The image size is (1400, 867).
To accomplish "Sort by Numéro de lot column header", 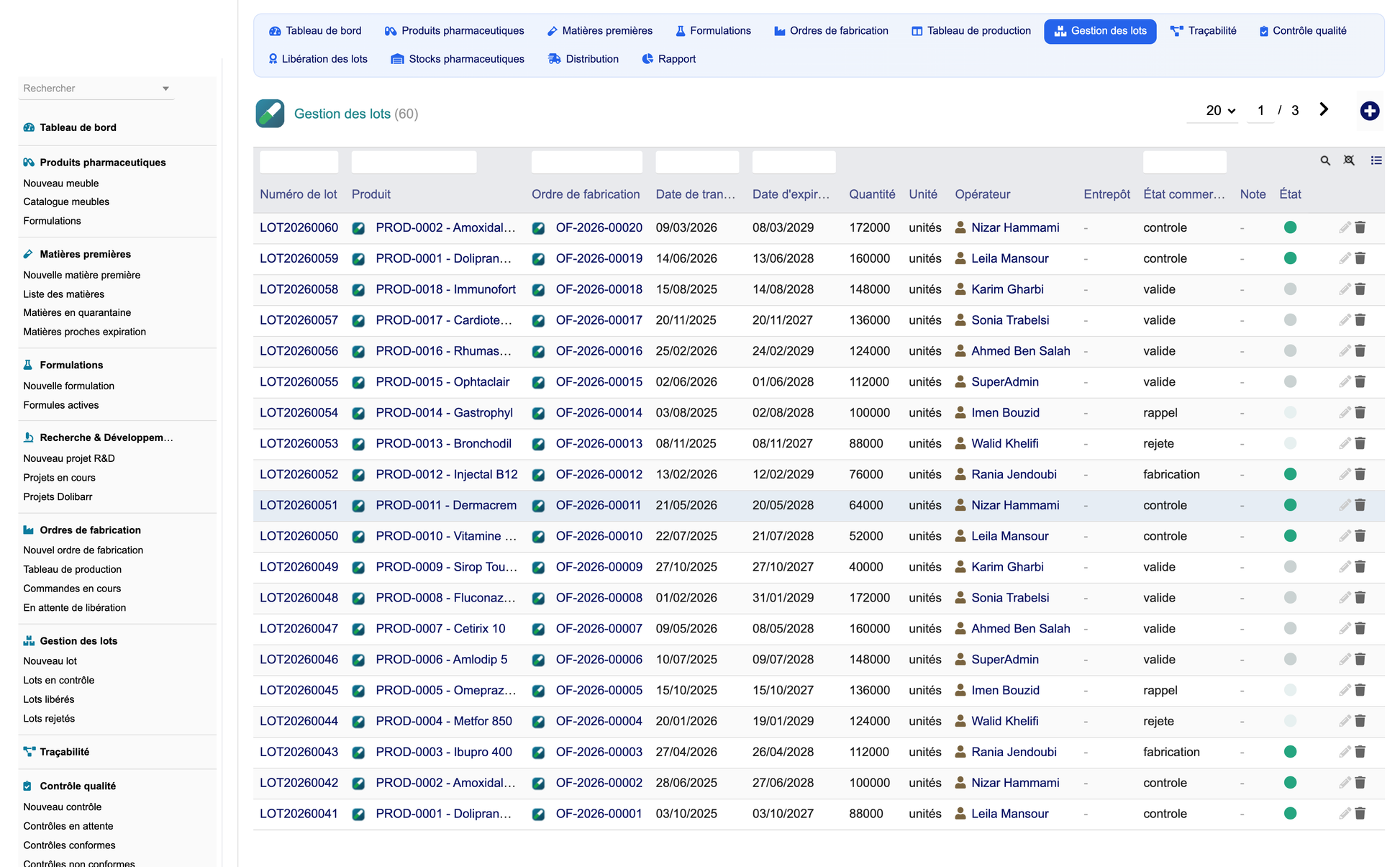I will pyautogui.click(x=299, y=194).
